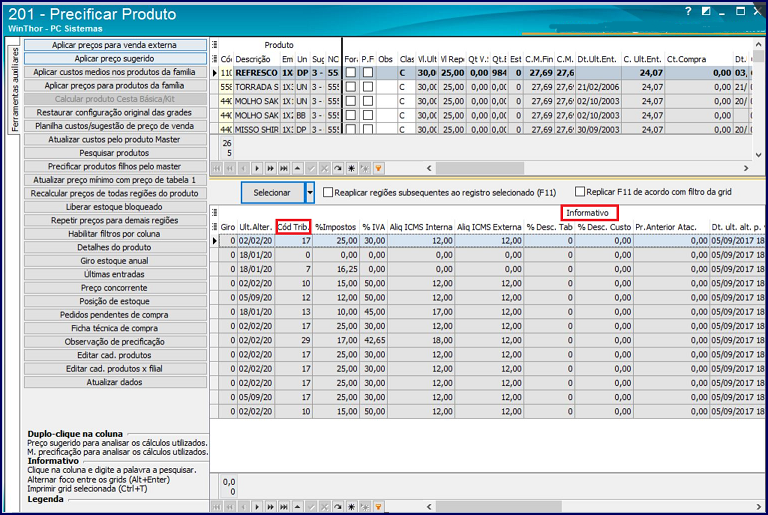Click post checkmark icon in product grid navigator
768x515 pixels.
pos(311,168)
